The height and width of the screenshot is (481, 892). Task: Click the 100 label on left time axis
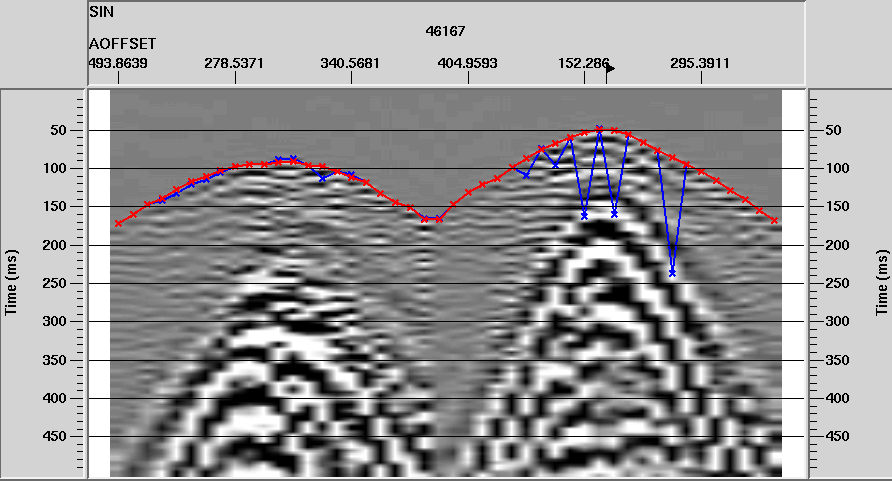click(x=55, y=168)
